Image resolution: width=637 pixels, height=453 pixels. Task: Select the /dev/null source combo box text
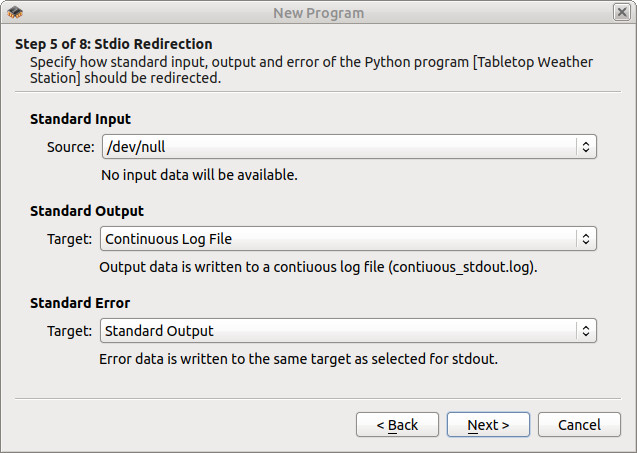(x=136, y=147)
